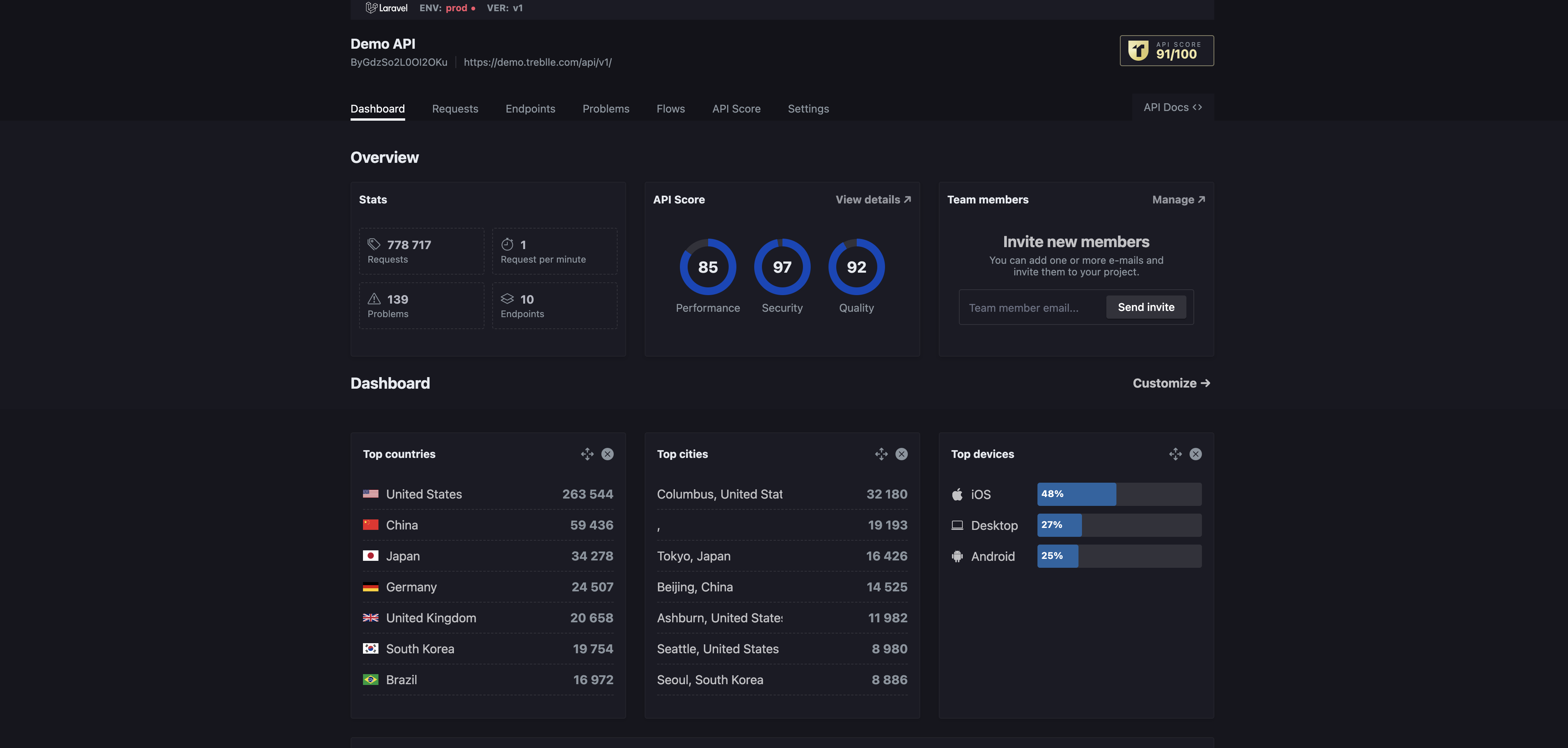
Task: Open the Settings tab
Action: pyautogui.click(x=808, y=108)
